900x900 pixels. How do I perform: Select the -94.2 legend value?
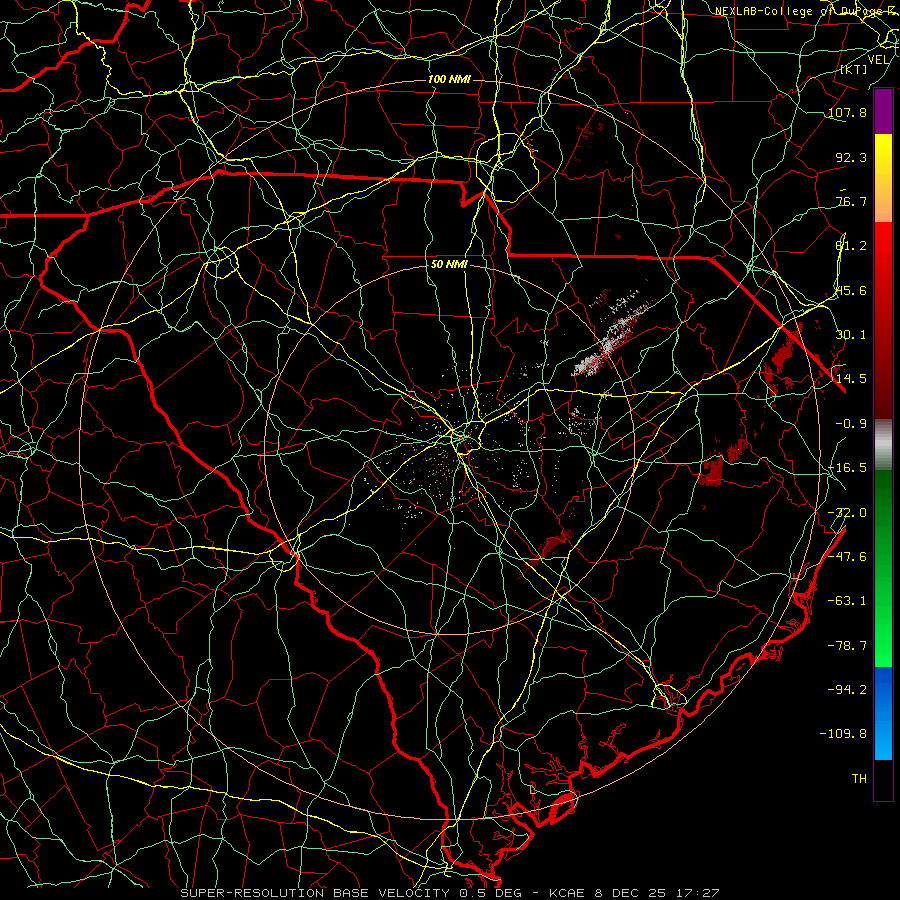click(847, 690)
